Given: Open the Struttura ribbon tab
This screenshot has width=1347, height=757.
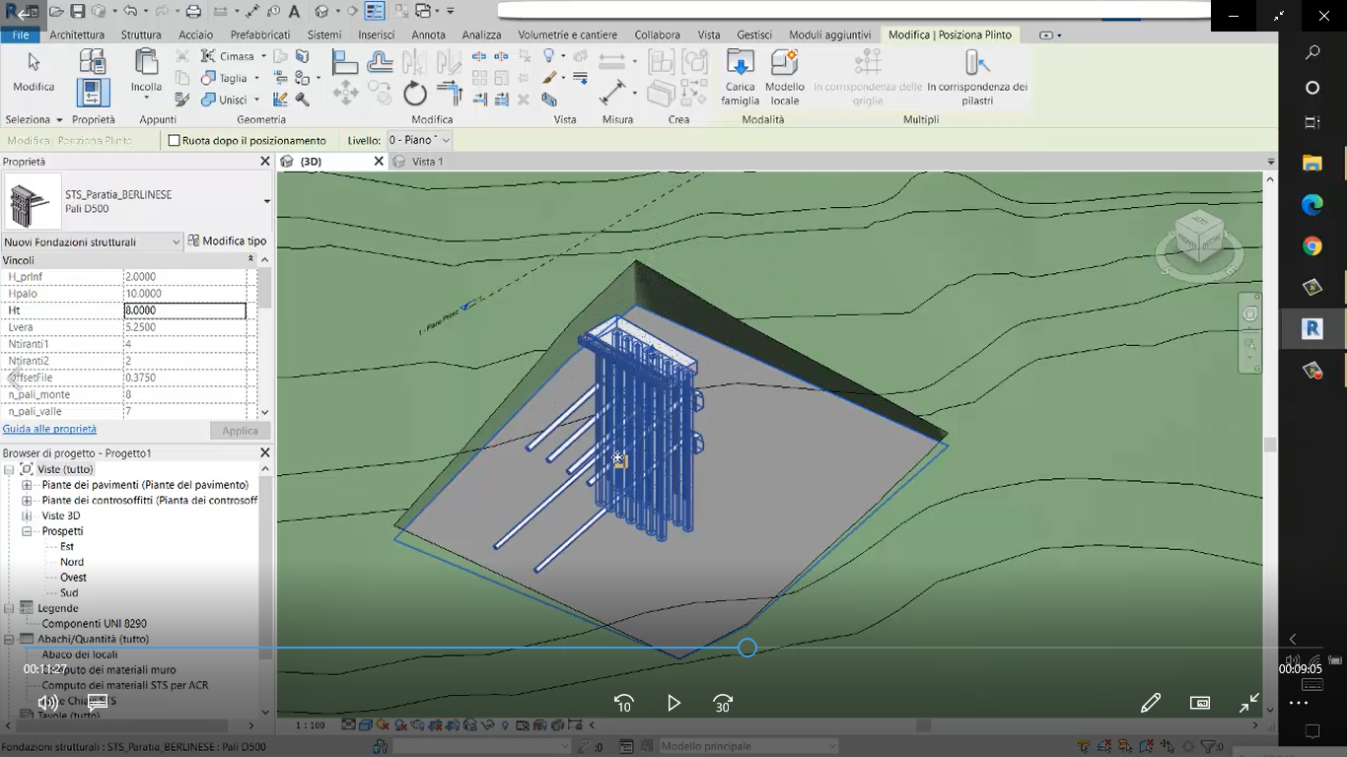Looking at the screenshot, I should click(x=141, y=35).
